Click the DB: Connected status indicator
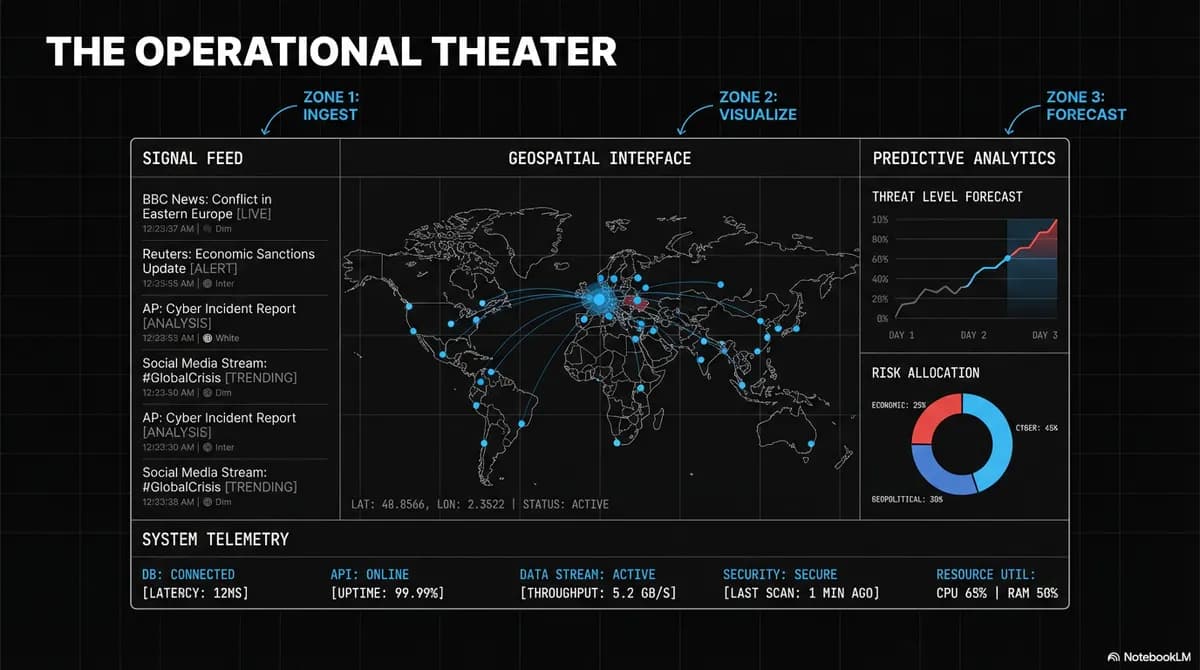Viewport: 1200px width, 670px height. (188, 574)
